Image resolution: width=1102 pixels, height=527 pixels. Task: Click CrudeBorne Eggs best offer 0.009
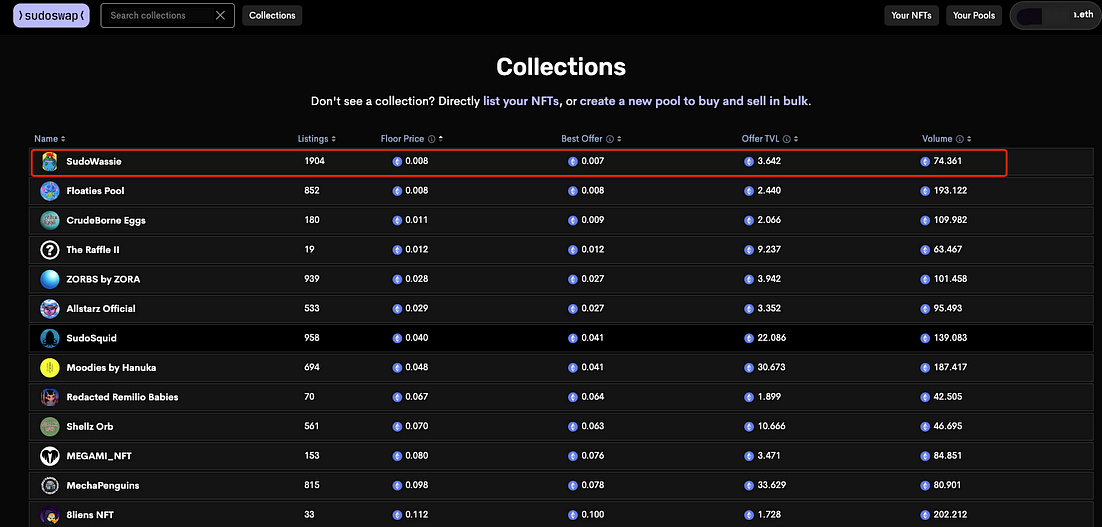592,221
